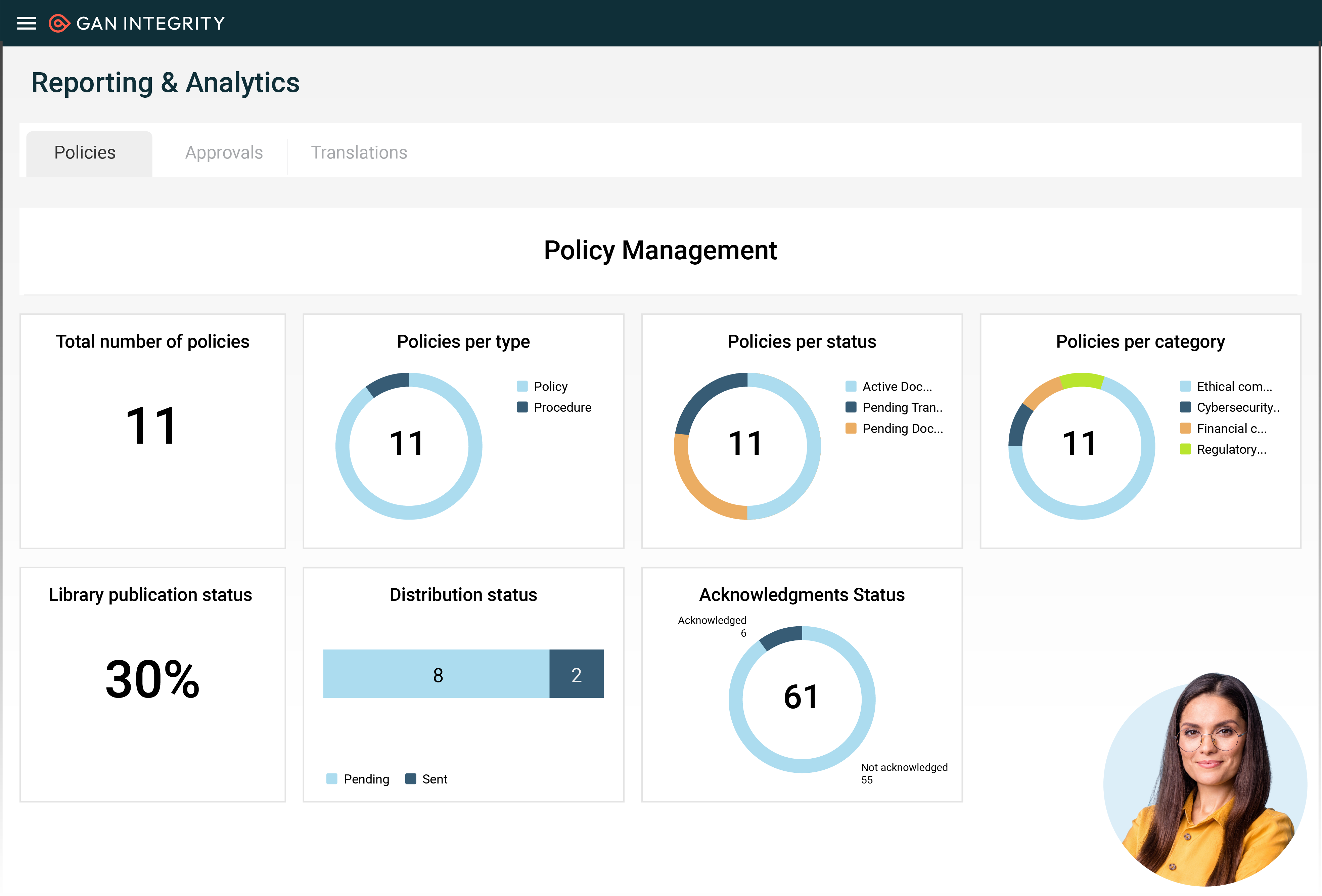Open the Translations tab
Screen dimensions: 1322x896
point(358,152)
